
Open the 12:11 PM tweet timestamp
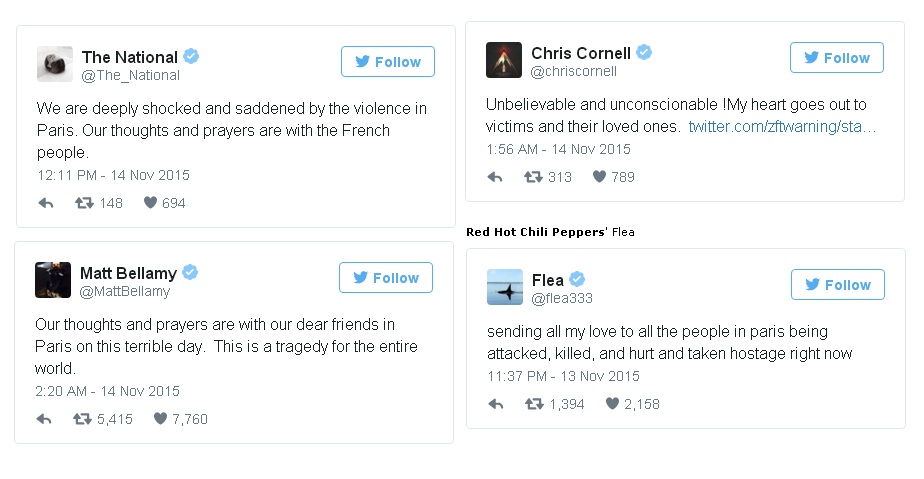click(113, 175)
